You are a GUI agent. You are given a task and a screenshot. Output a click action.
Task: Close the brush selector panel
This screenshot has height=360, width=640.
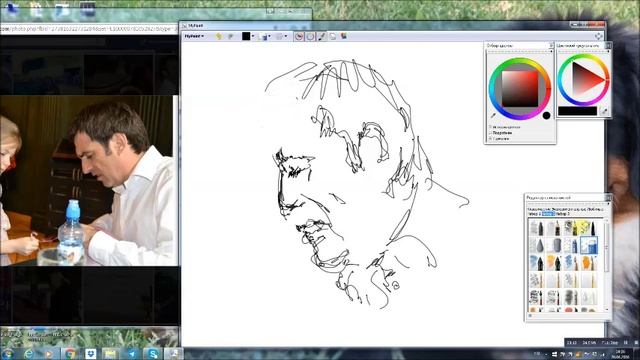608,198
